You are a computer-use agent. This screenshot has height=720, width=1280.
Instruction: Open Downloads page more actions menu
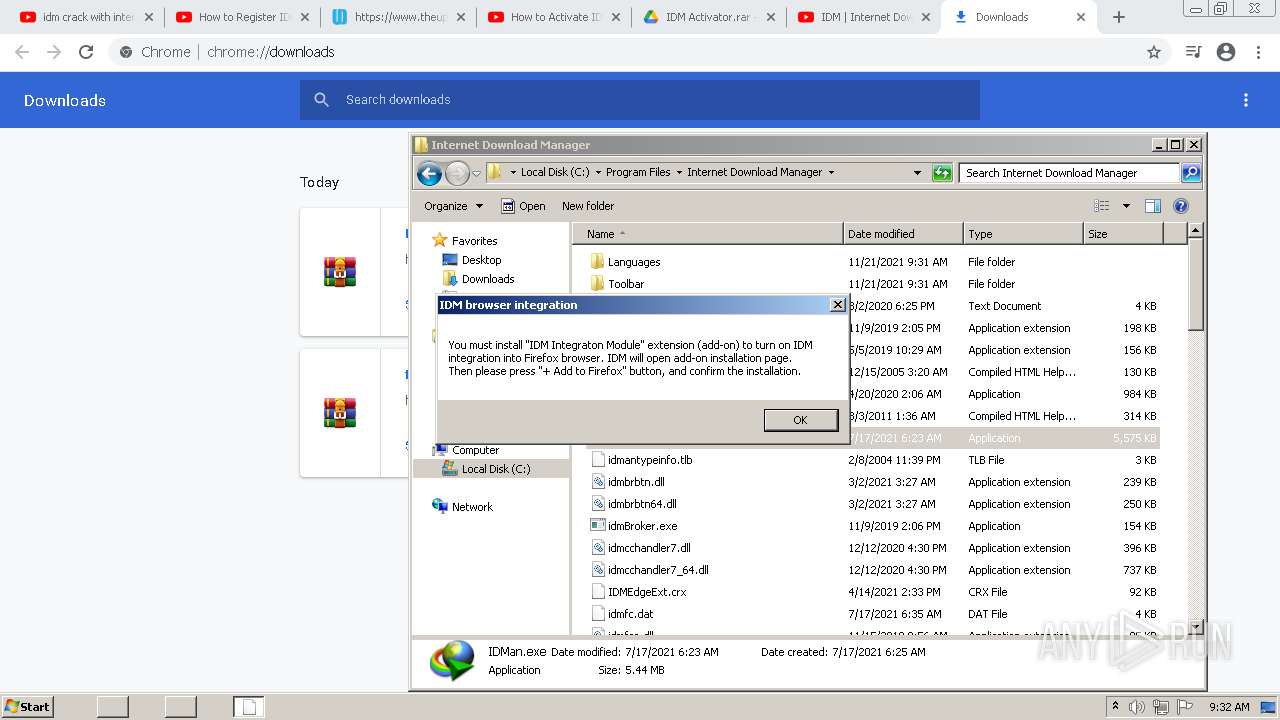point(1246,100)
